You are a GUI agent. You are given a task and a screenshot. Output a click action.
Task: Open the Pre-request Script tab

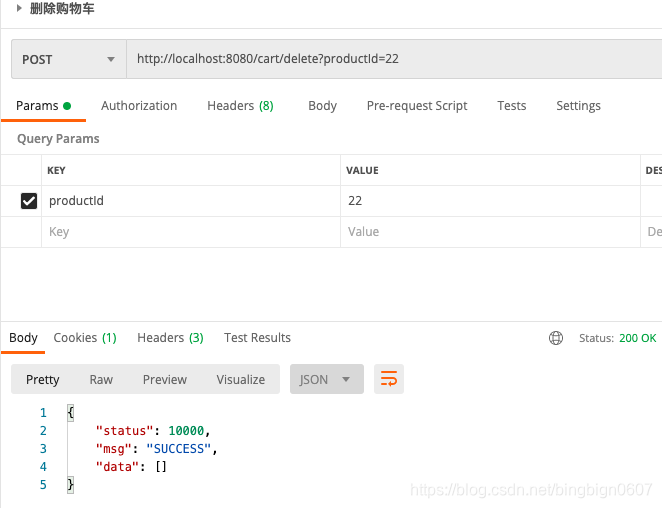[417, 106]
